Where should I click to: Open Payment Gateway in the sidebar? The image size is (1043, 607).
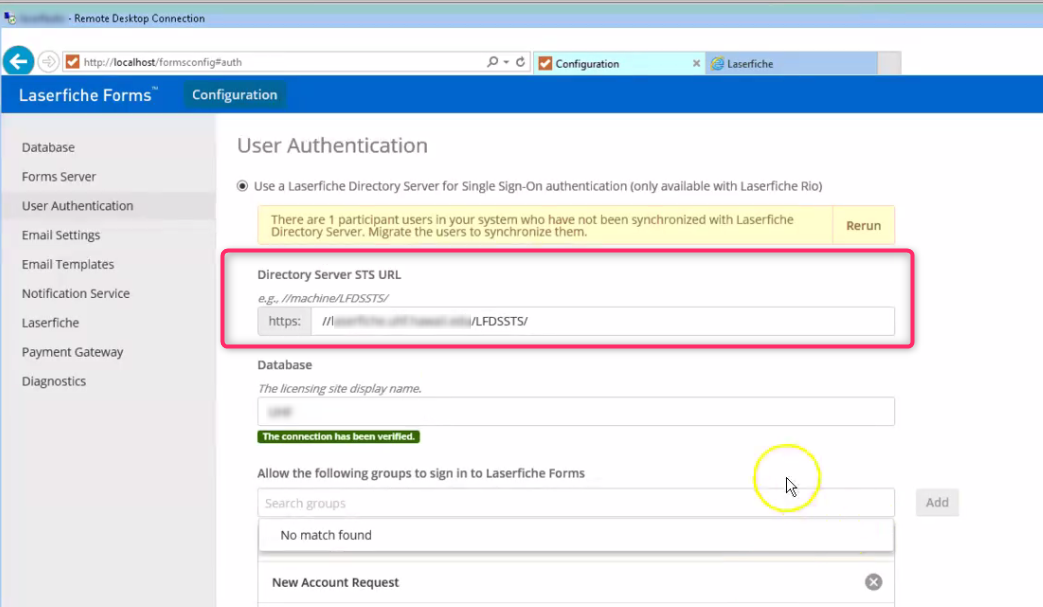click(72, 352)
